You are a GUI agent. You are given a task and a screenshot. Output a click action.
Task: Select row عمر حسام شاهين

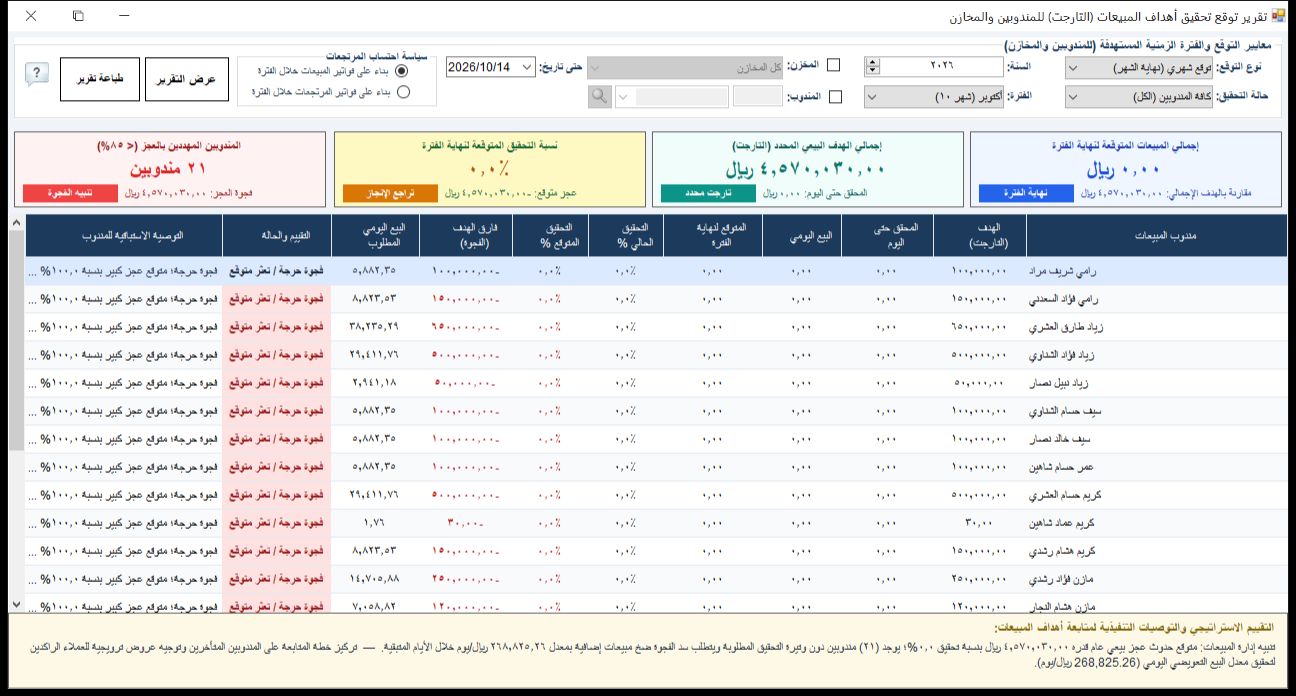click(656, 466)
